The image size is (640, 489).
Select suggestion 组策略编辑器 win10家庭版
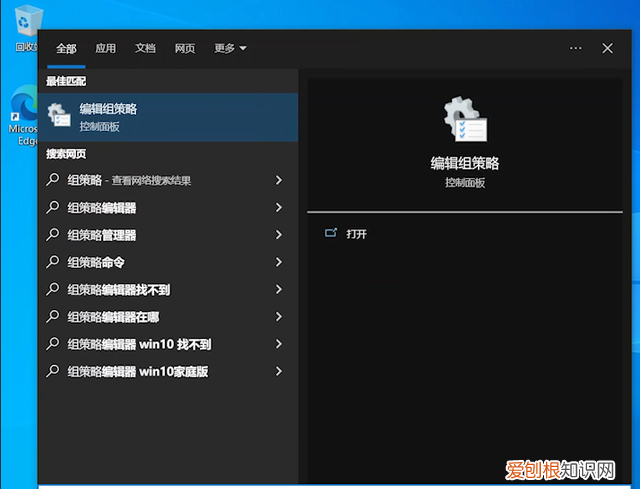(x=168, y=371)
